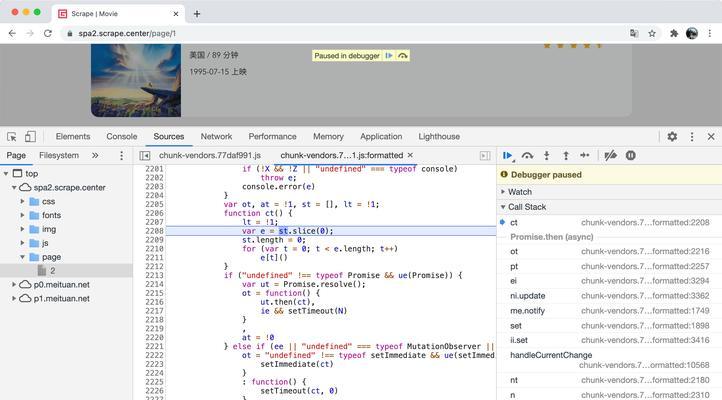Open the profile avatar menu

[x=692, y=33]
